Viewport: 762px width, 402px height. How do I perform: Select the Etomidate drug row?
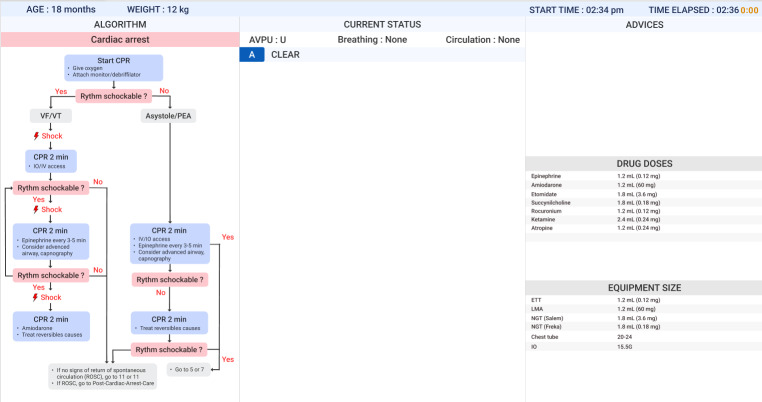click(644, 194)
